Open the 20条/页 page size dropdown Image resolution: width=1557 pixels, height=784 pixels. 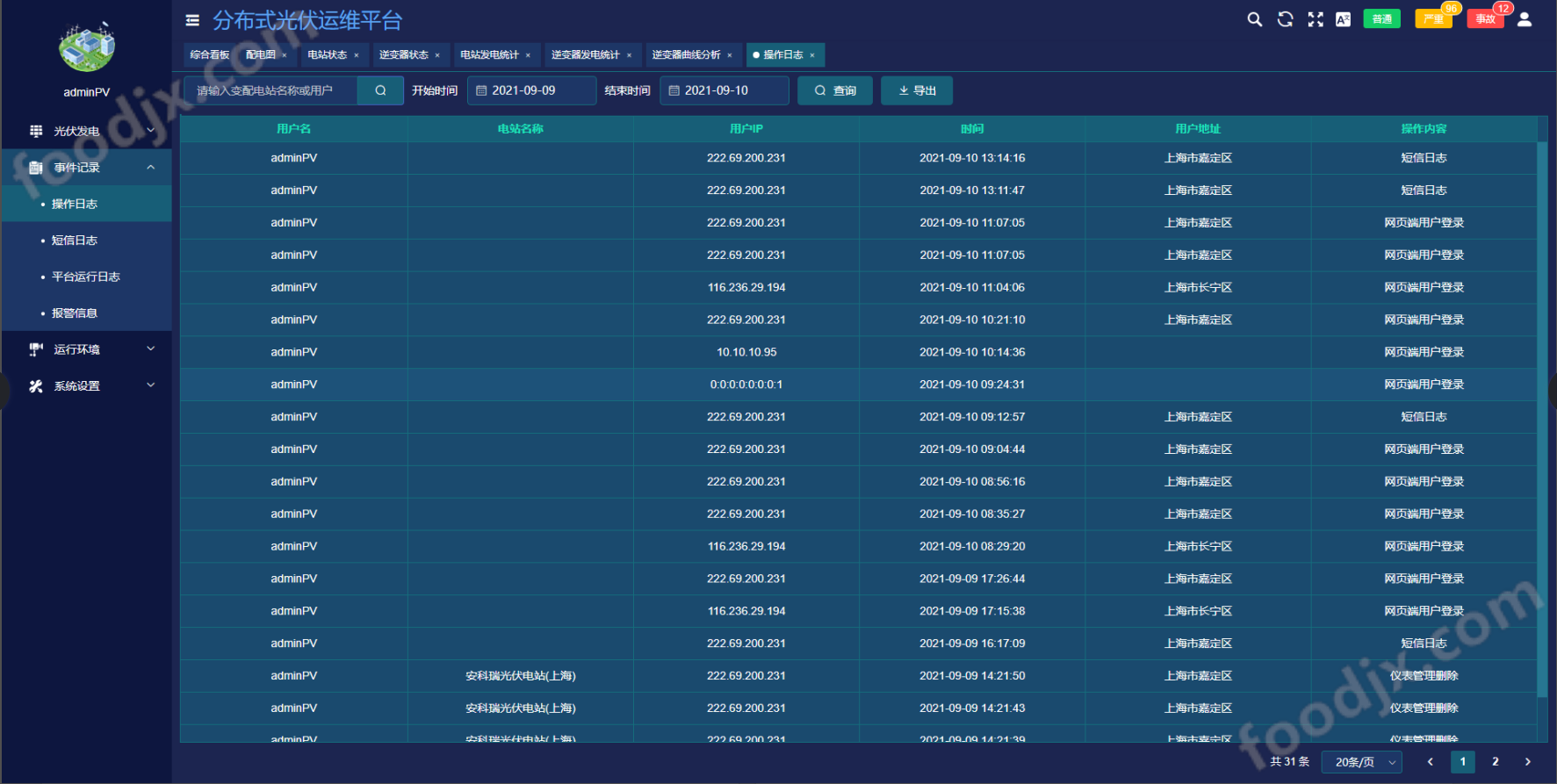pyautogui.click(x=1366, y=762)
